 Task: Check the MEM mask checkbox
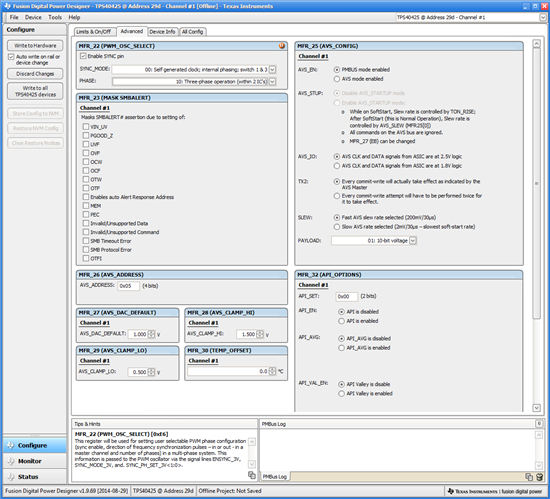(x=86, y=205)
